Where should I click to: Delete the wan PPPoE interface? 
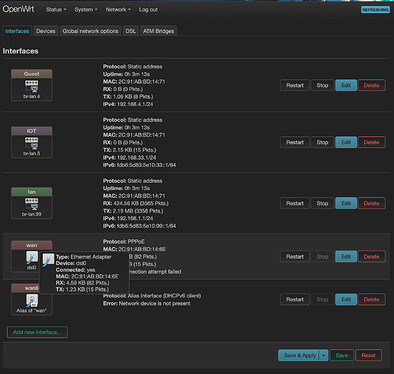coord(372,257)
